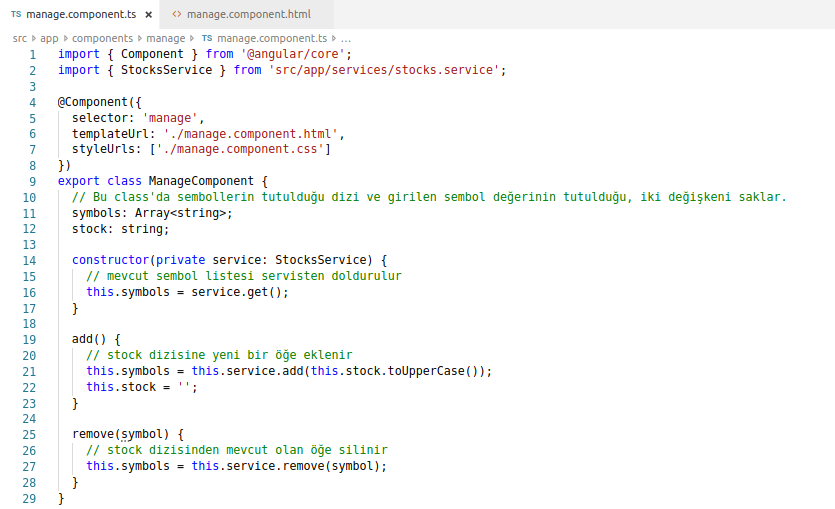Click line number 9 in the gutter

[32, 182]
